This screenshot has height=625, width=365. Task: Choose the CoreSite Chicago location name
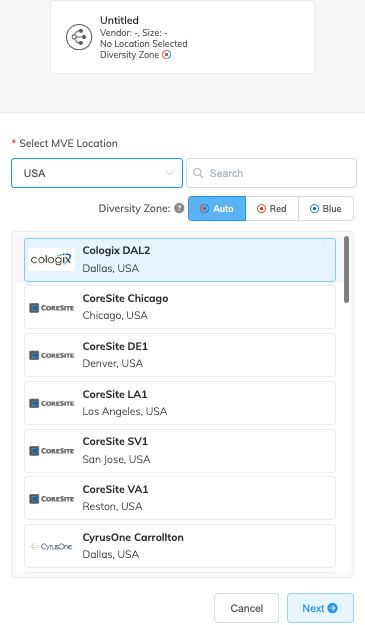click(x=125, y=298)
